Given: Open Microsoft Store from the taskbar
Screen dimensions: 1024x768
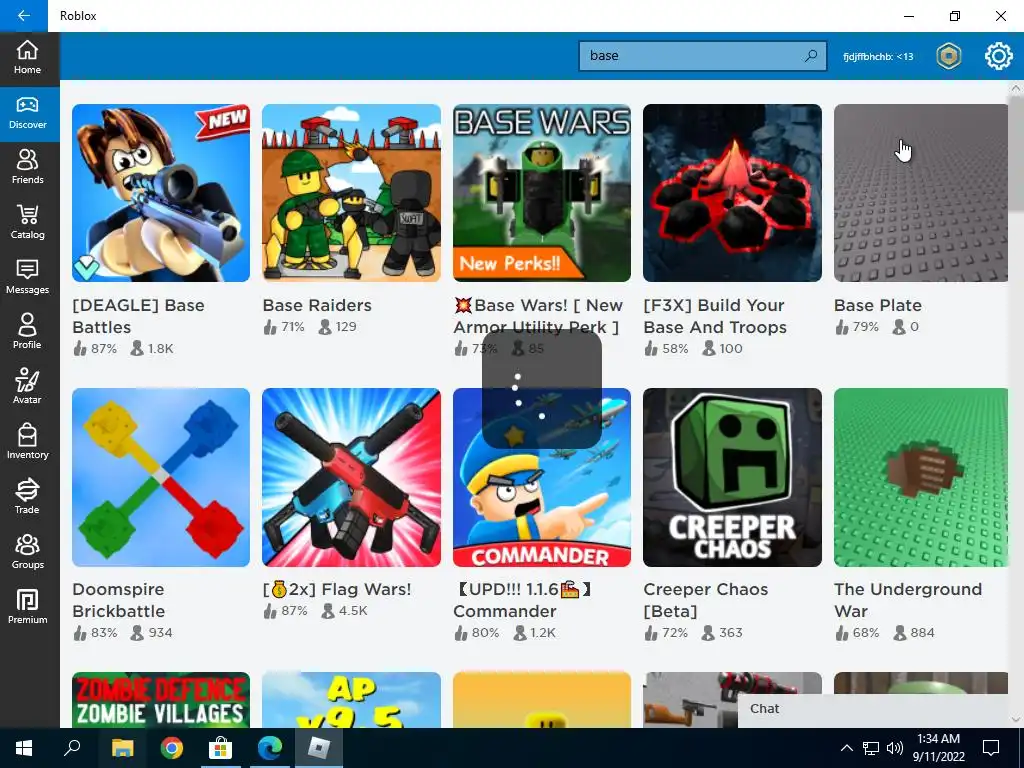Looking at the screenshot, I should (x=221, y=748).
